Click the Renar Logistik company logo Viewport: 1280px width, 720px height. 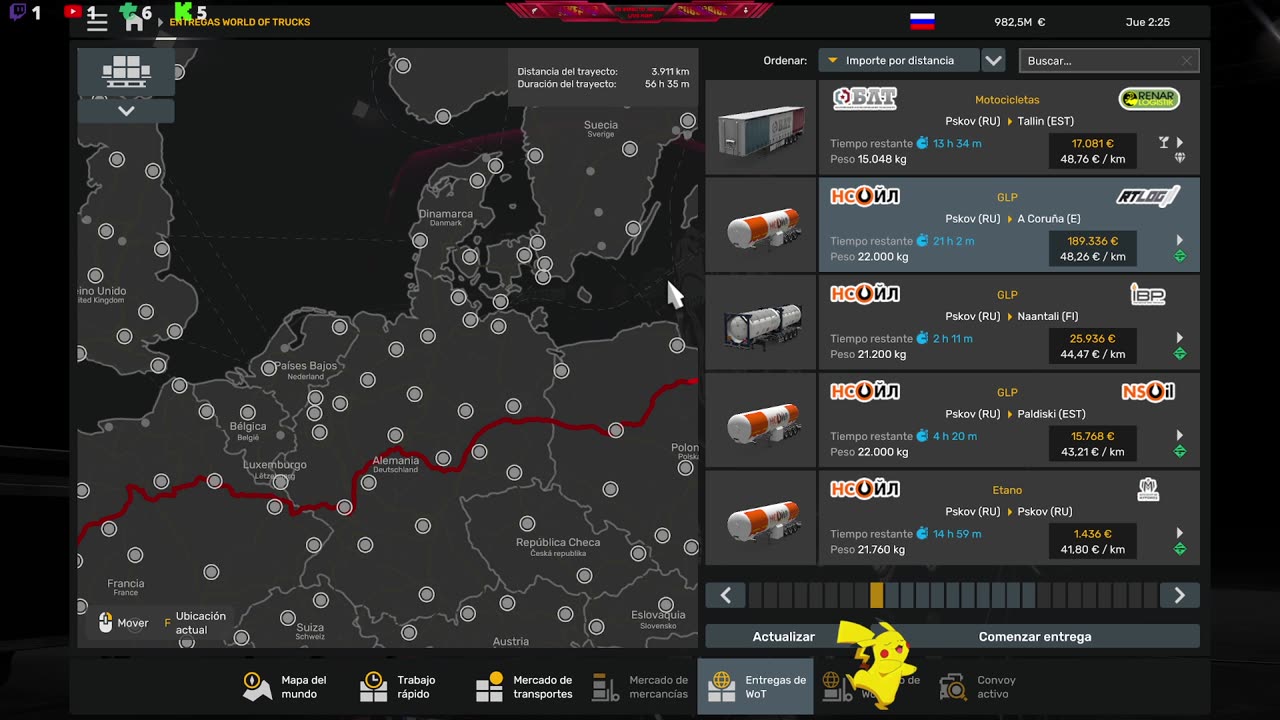1149,99
